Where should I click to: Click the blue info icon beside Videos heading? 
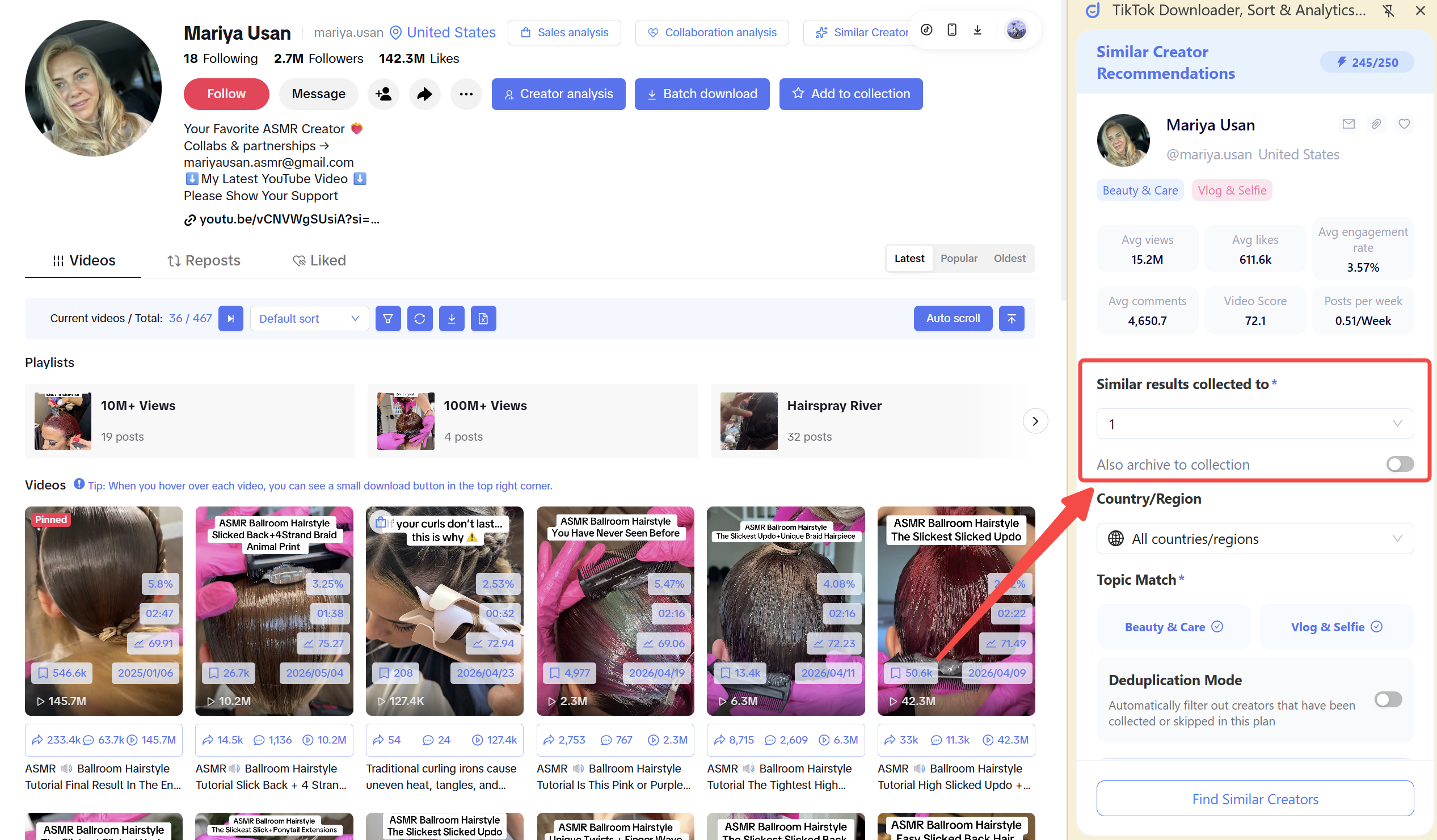coord(79,484)
